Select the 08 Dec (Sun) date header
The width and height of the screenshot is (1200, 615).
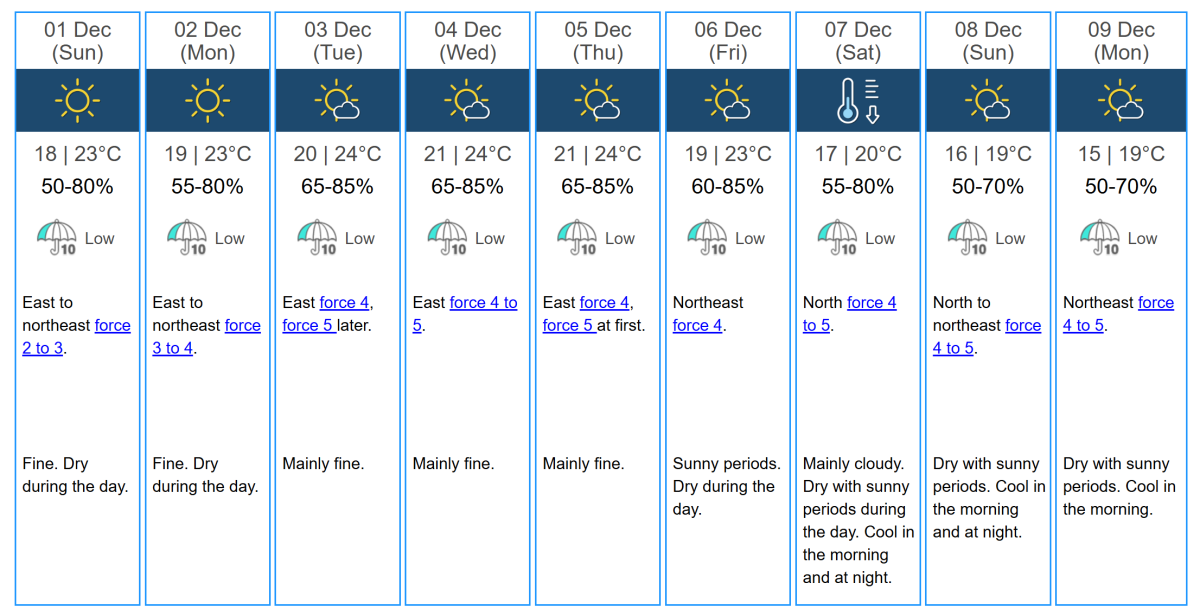988,41
